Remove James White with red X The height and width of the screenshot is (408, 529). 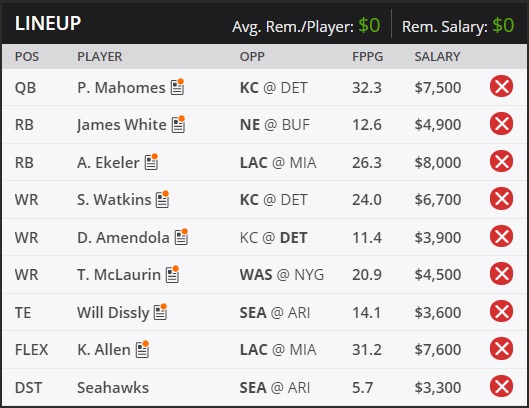pyautogui.click(x=501, y=124)
